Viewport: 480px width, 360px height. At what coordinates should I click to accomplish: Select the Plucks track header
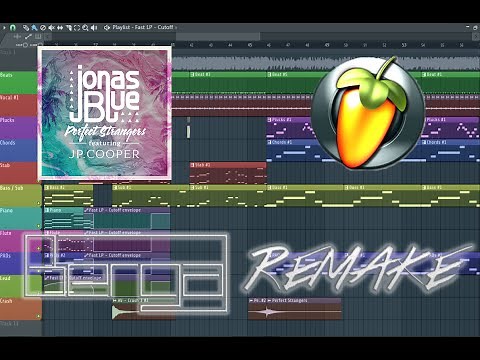18,127
